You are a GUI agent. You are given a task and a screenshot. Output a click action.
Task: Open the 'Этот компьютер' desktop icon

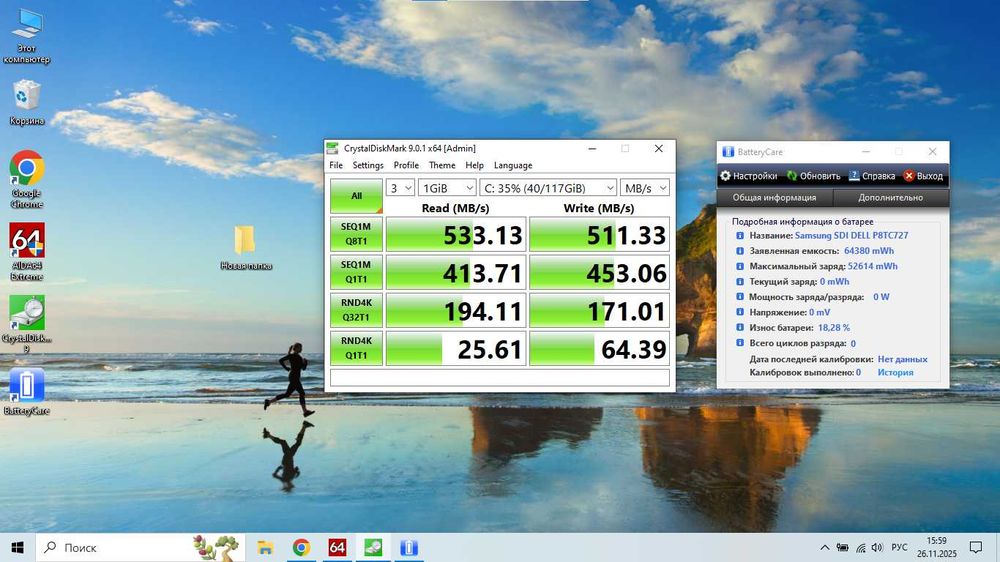pos(27,37)
